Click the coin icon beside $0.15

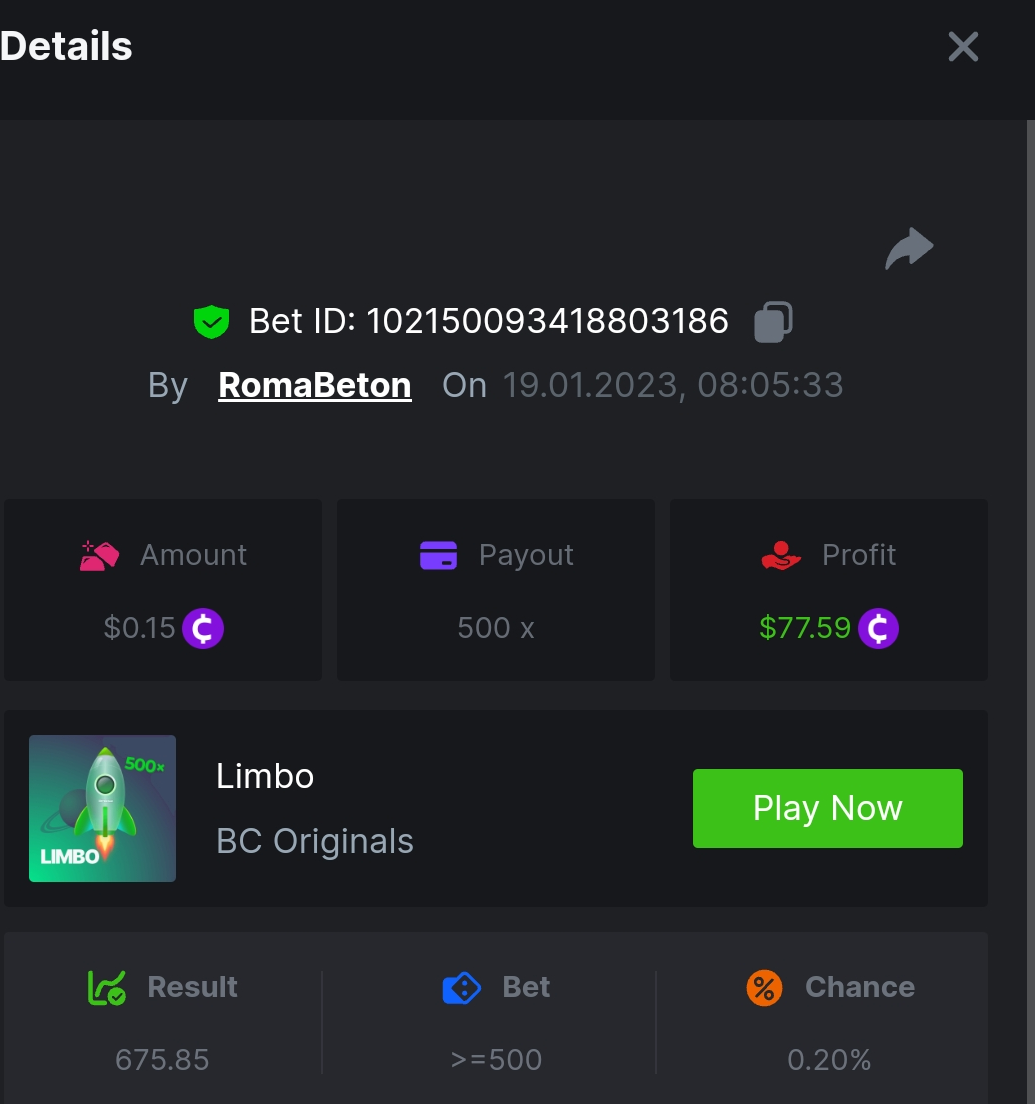click(x=203, y=629)
